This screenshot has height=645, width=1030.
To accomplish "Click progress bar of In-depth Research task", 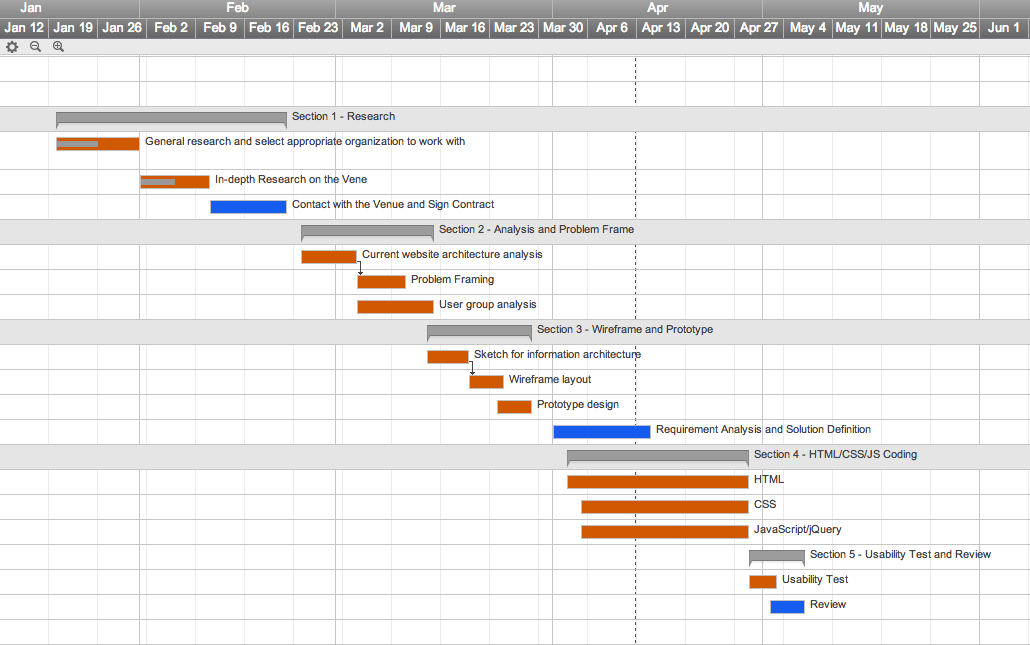I will [158, 182].
